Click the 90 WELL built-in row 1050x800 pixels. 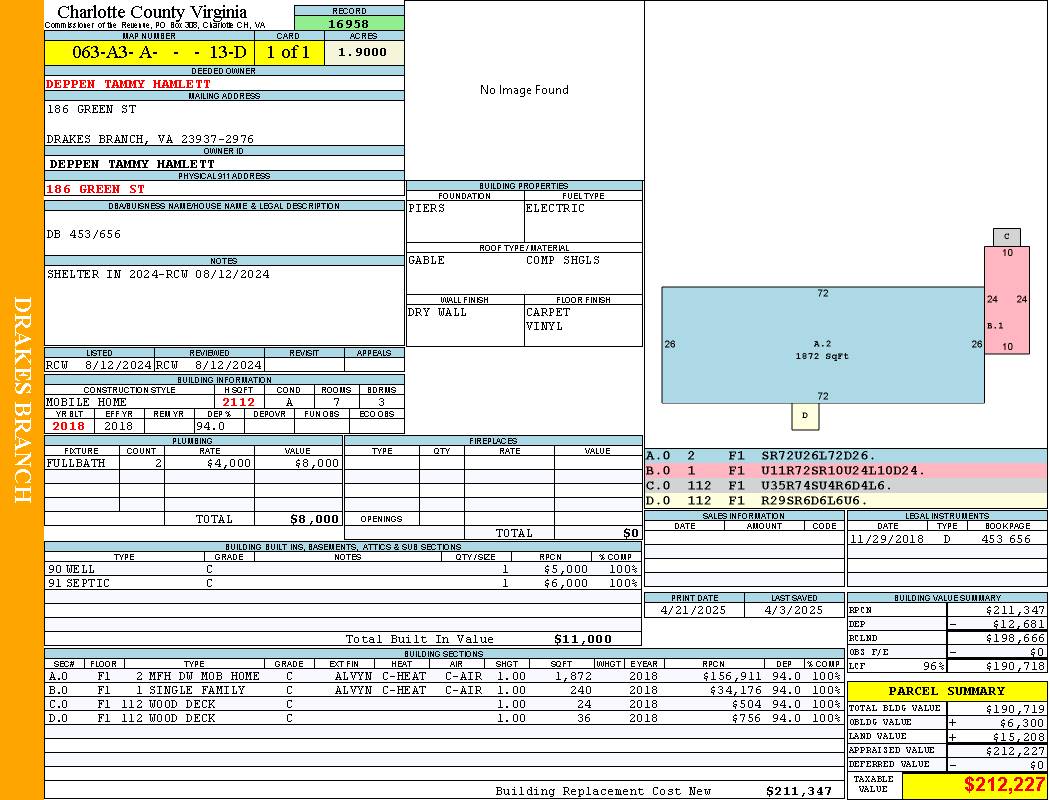pyautogui.click(x=340, y=569)
